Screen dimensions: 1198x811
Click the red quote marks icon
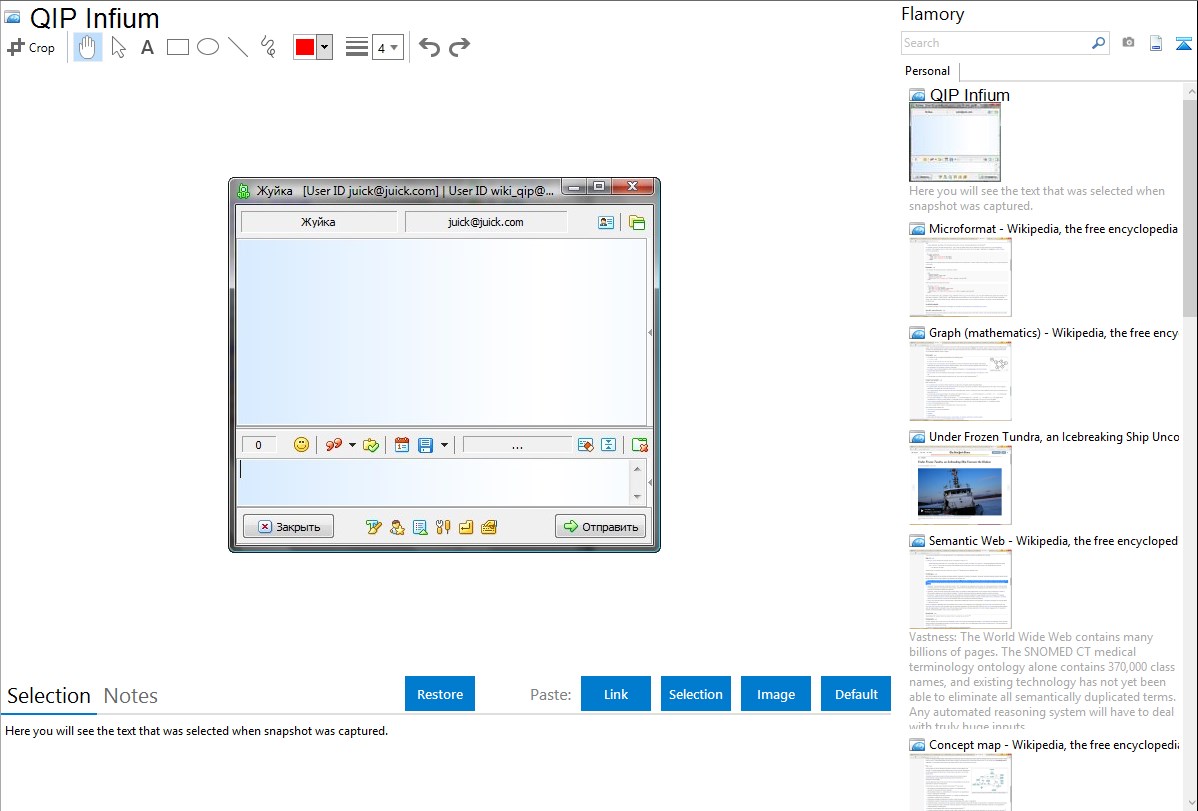(334, 445)
